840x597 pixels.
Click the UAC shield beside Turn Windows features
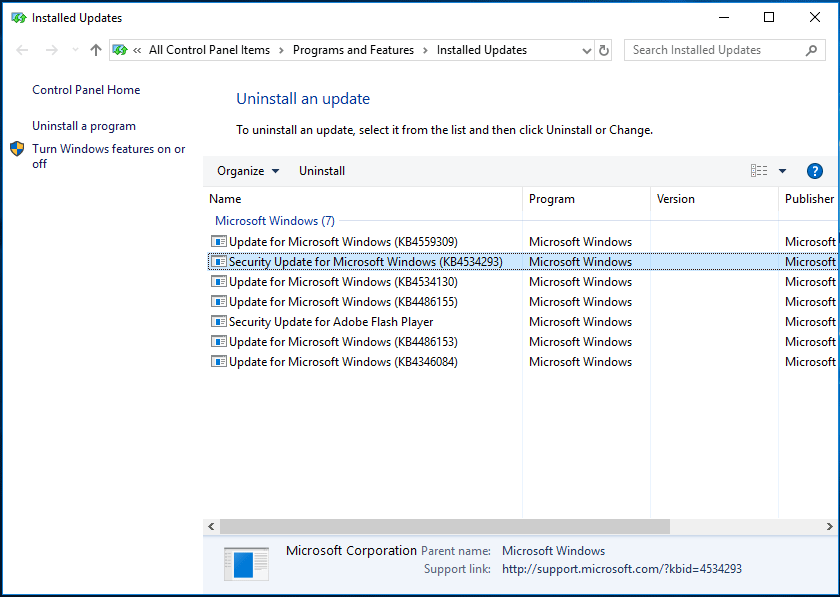[x=17, y=149]
